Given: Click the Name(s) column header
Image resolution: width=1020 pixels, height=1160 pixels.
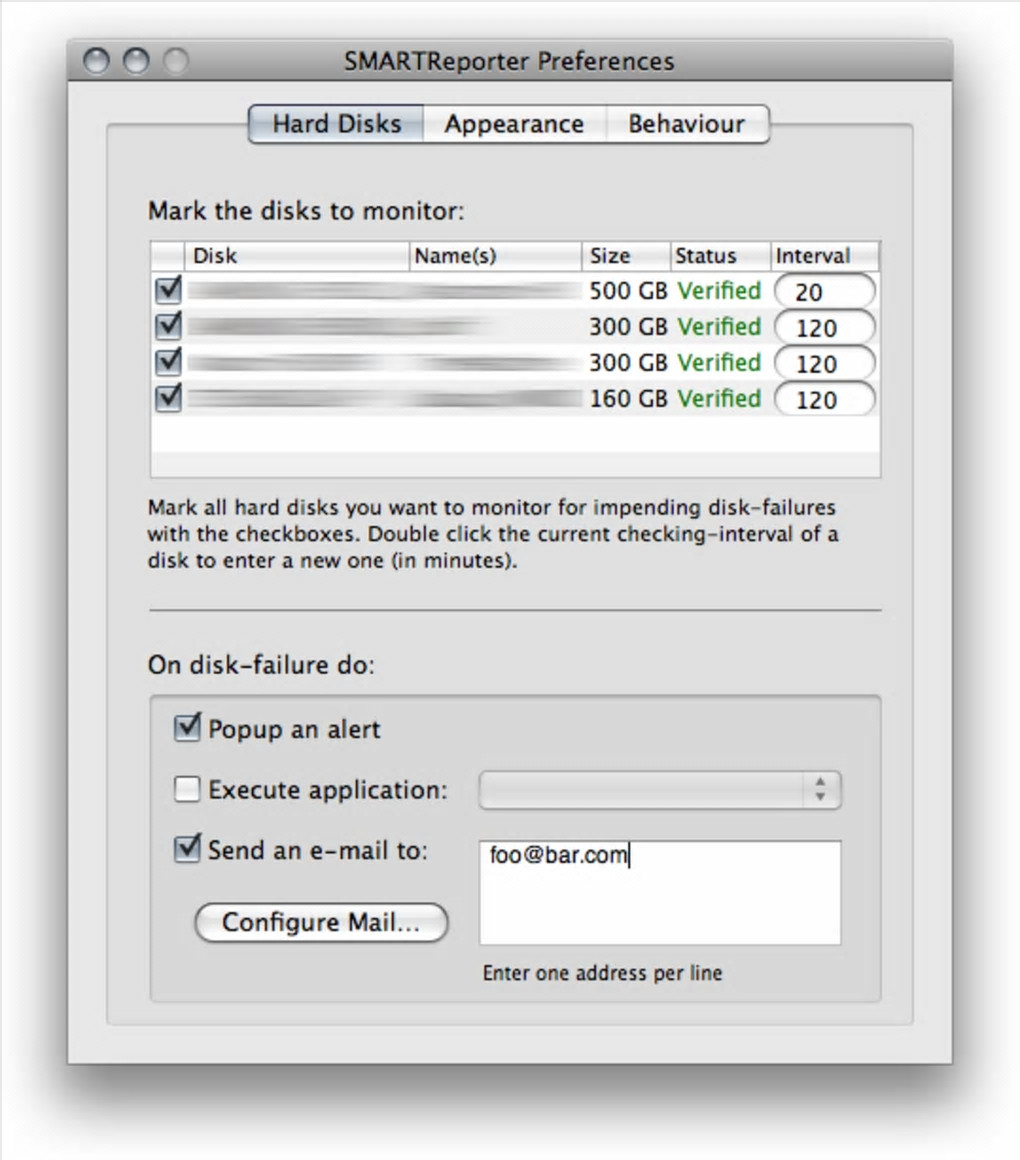Looking at the screenshot, I should pyautogui.click(x=495, y=256).
